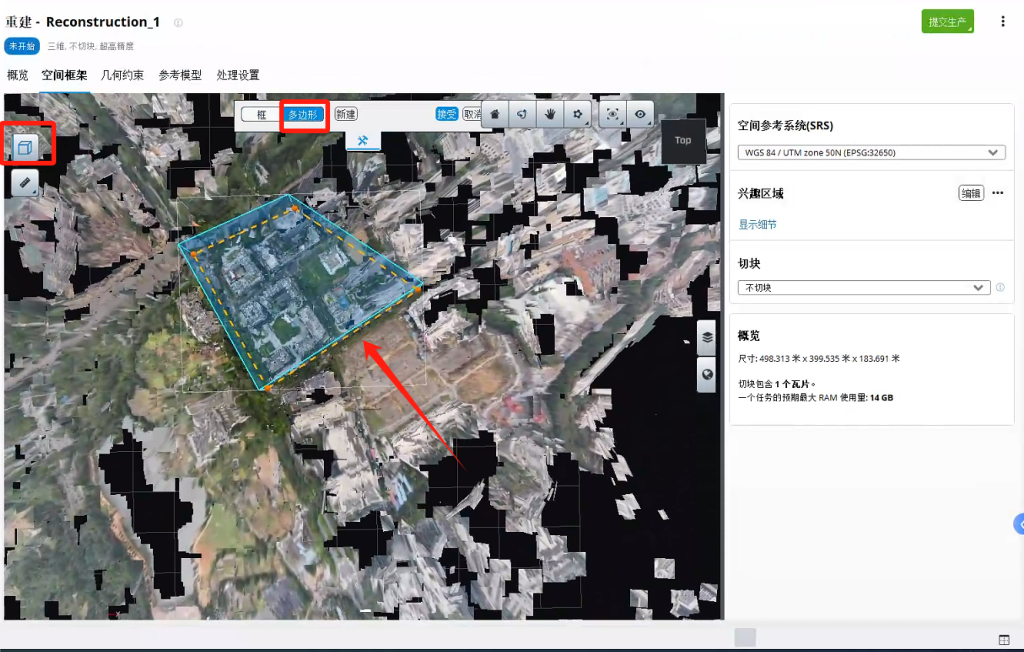1024x652 pixels.
Task: Select the pan hand tool
Action: click(x=550, y=114)
